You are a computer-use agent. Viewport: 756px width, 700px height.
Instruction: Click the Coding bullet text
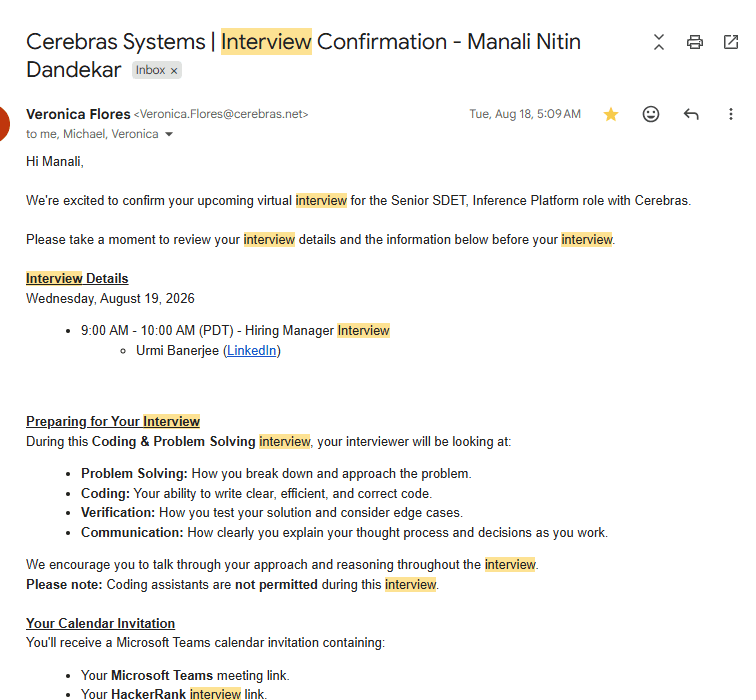point(256,494)
